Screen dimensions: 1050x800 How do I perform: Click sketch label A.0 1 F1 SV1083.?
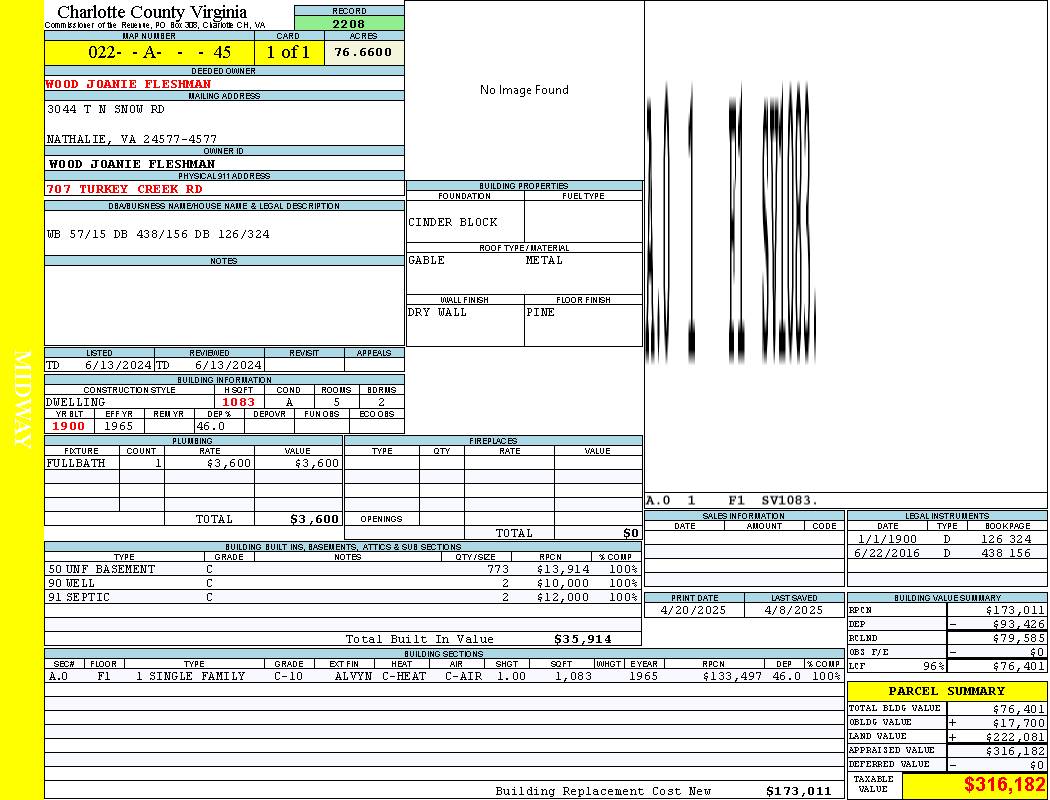pos(731,500)
